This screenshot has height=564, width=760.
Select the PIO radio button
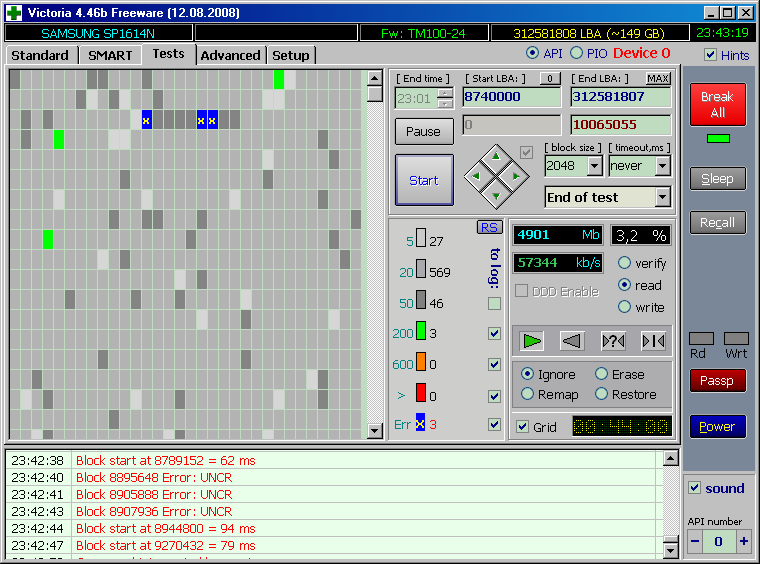576,53
